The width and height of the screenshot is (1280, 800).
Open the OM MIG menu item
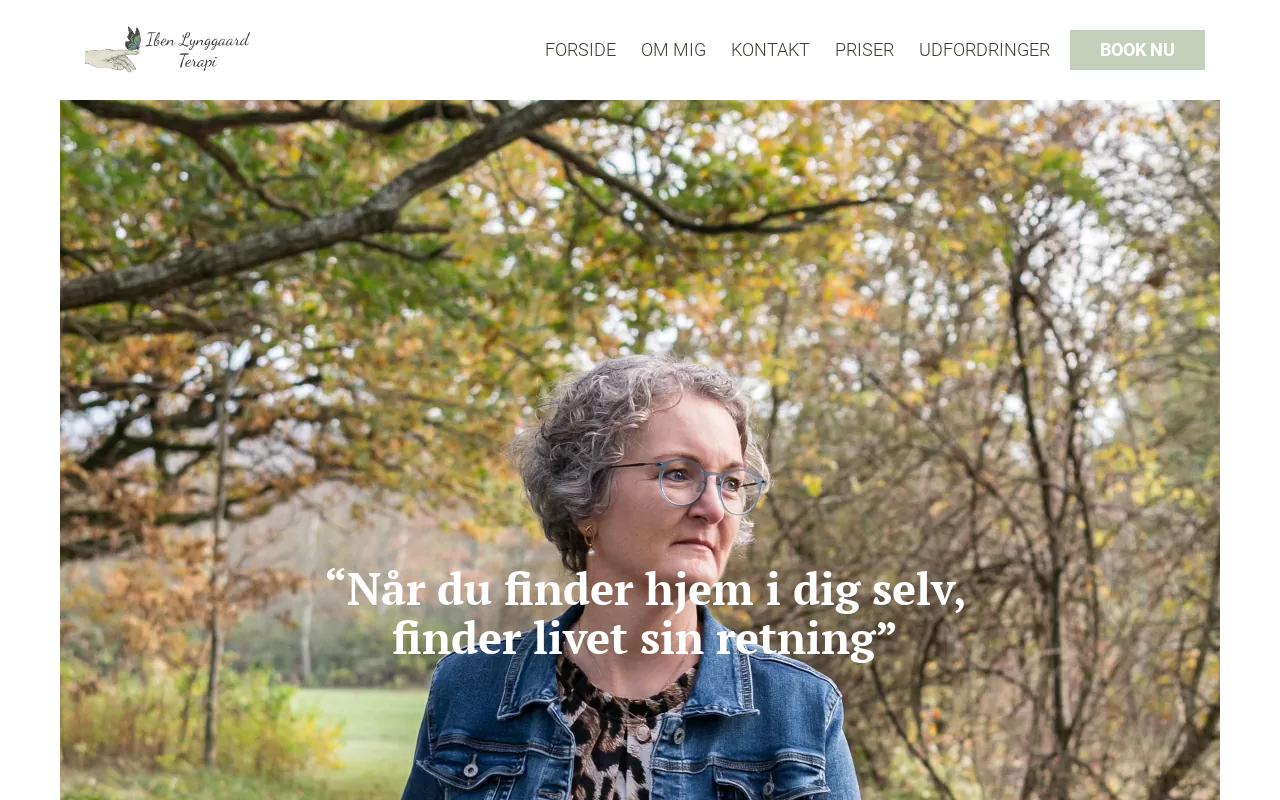click(x=673, y=50)
